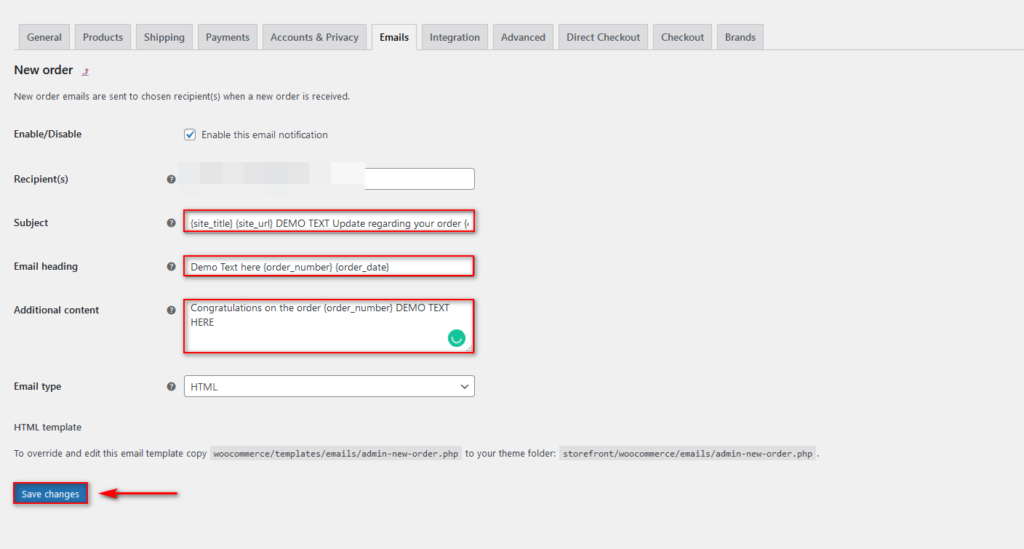Click the green Grammarly icon in textarea

456,337
